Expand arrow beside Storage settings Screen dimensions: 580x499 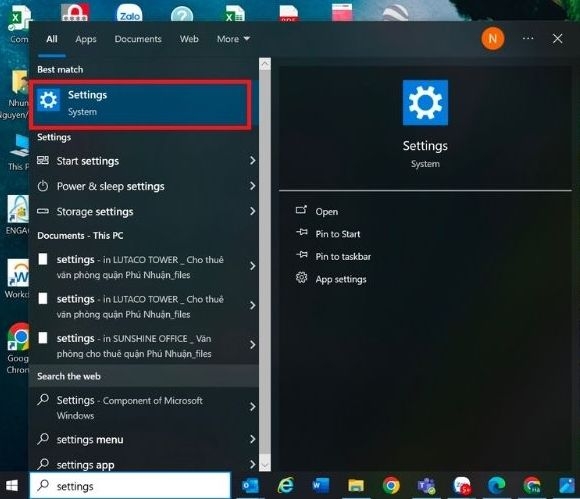253,211
